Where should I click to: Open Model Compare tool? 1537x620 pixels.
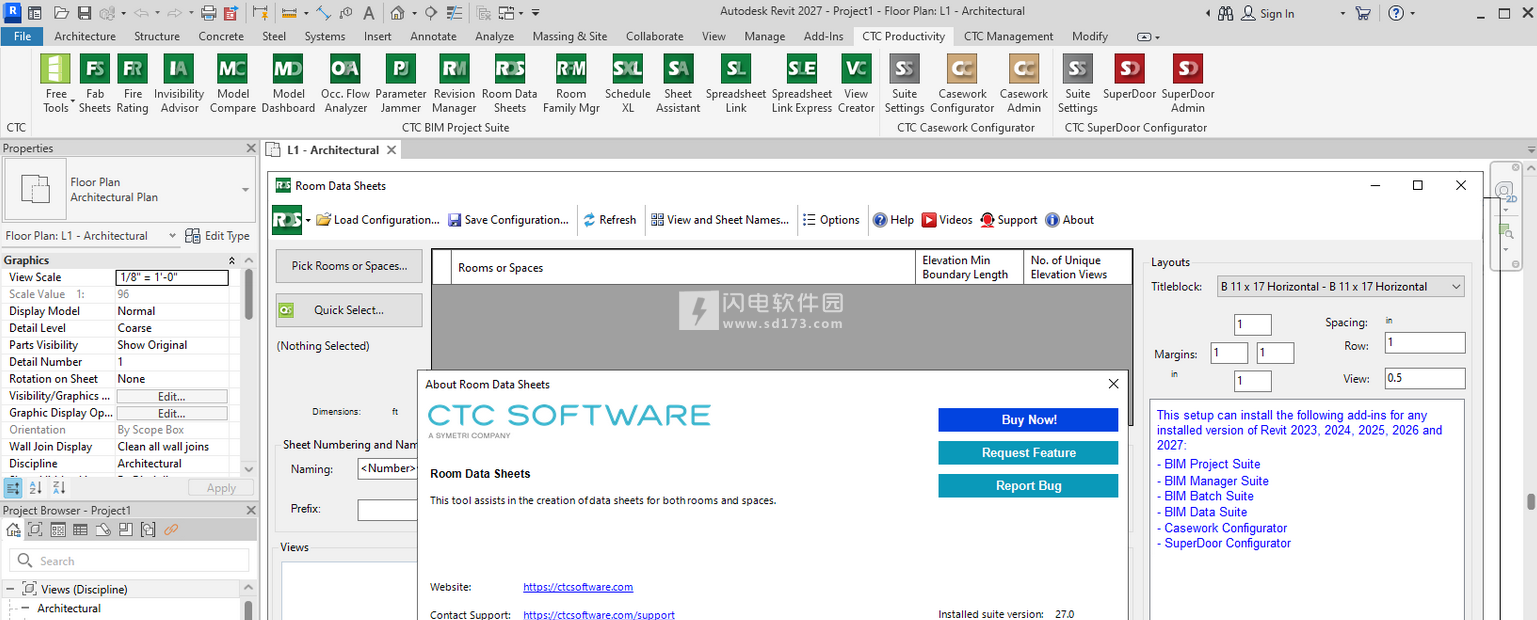(x=233, y=83)
